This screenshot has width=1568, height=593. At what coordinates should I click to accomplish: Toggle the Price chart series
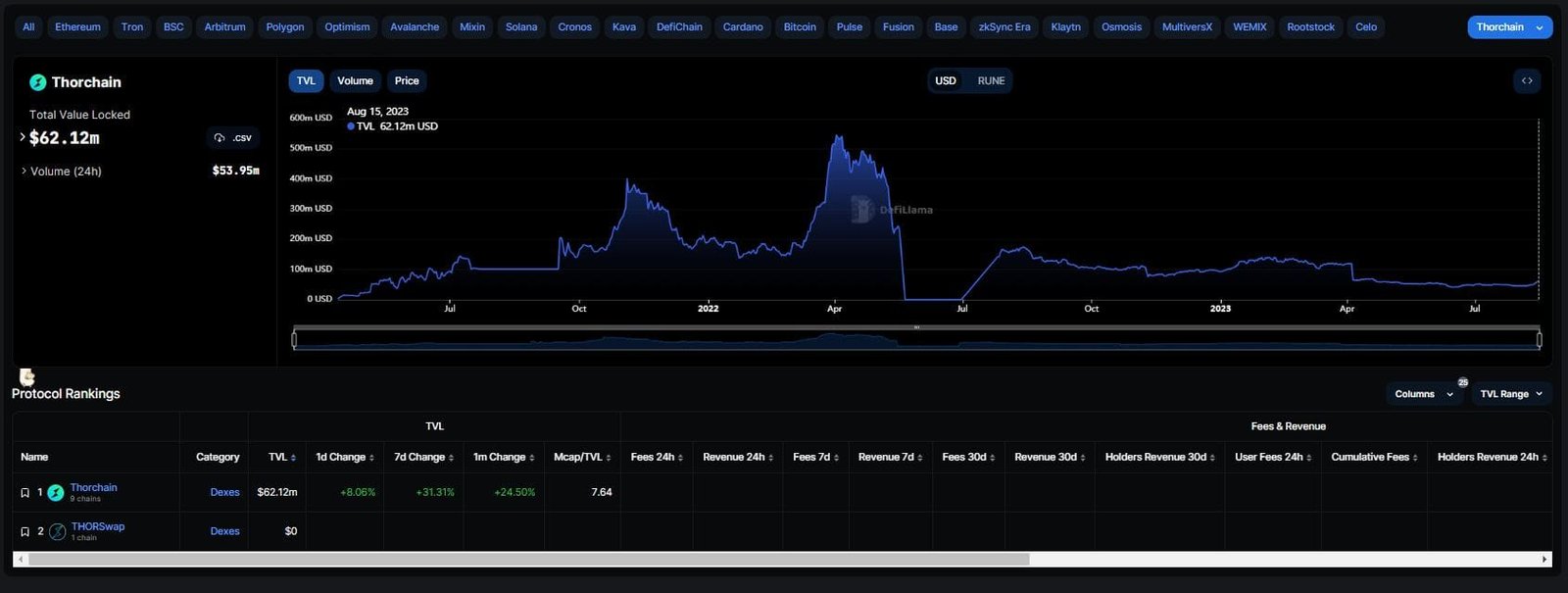pos(407,81)
